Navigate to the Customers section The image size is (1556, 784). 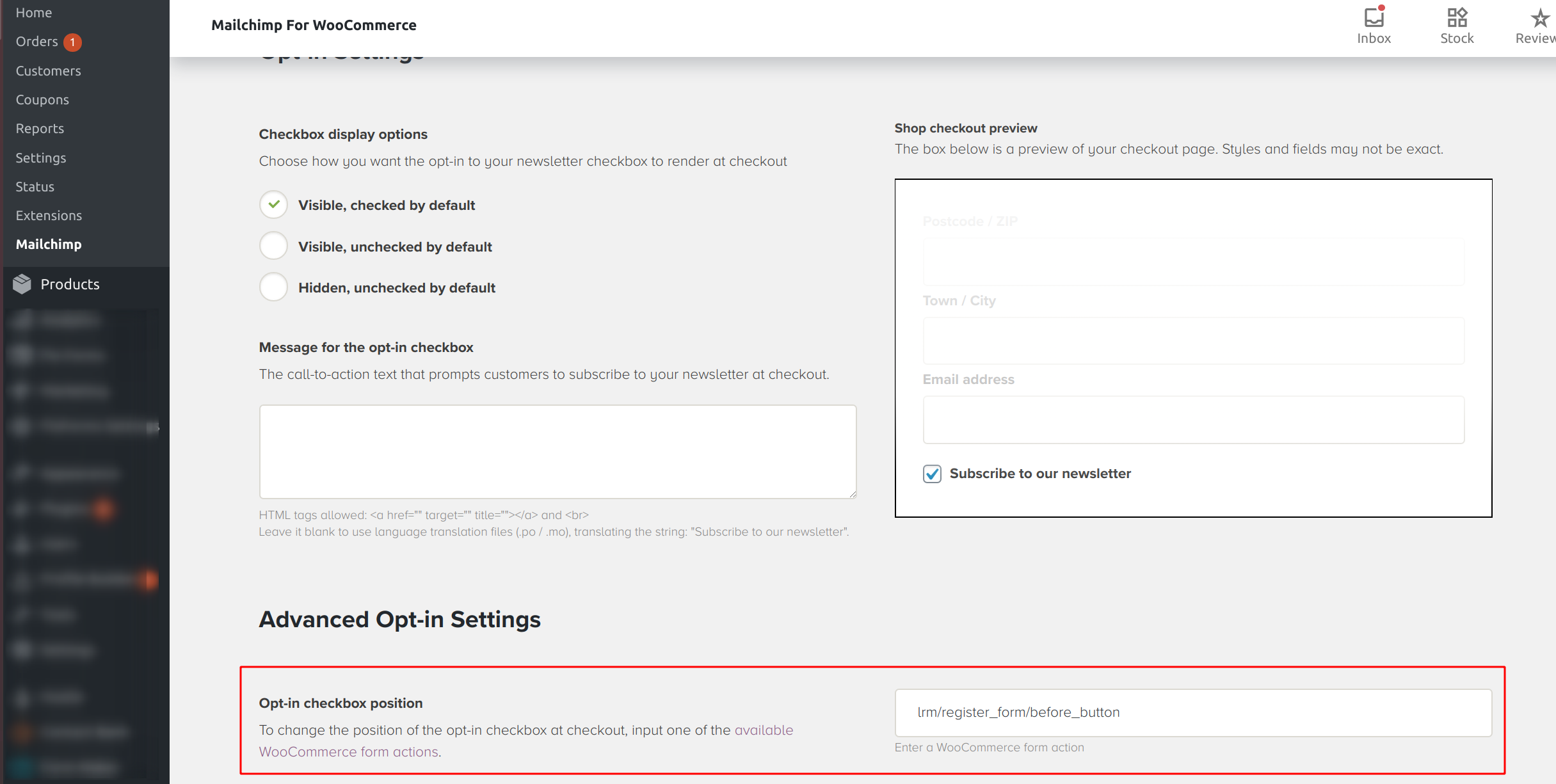[48, 70]
